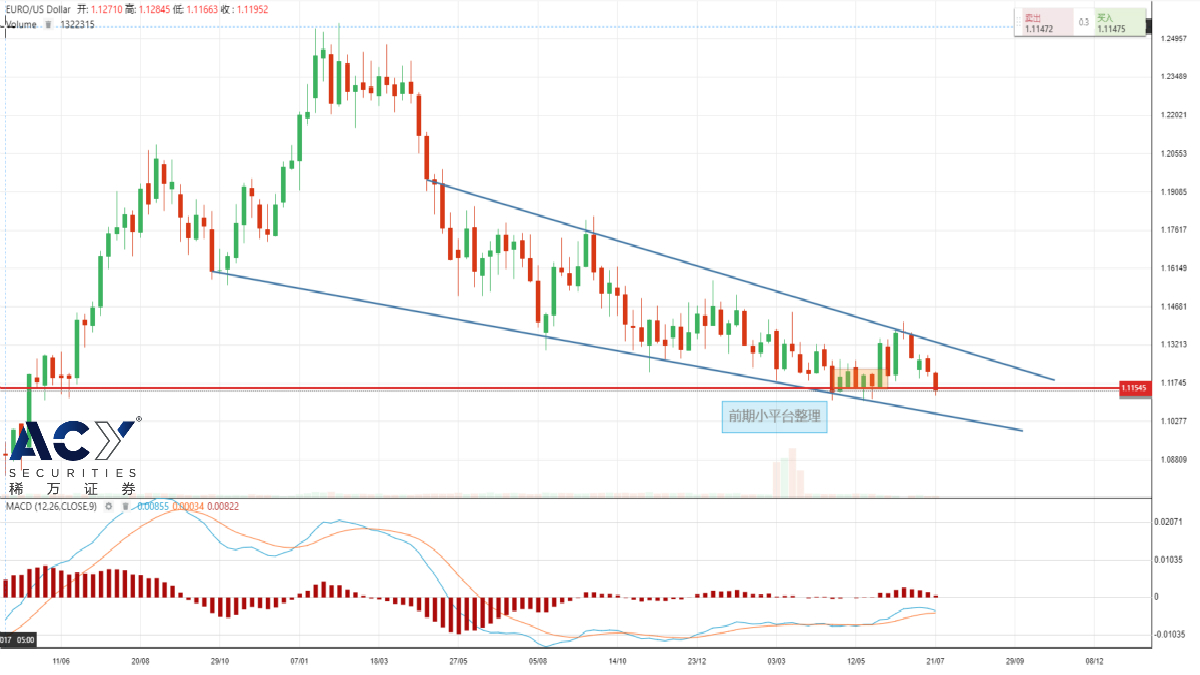This screenshot has width=1200, height=675.
Task: Remove the MACD indicator with trash icon
Action: coord(125,507)
